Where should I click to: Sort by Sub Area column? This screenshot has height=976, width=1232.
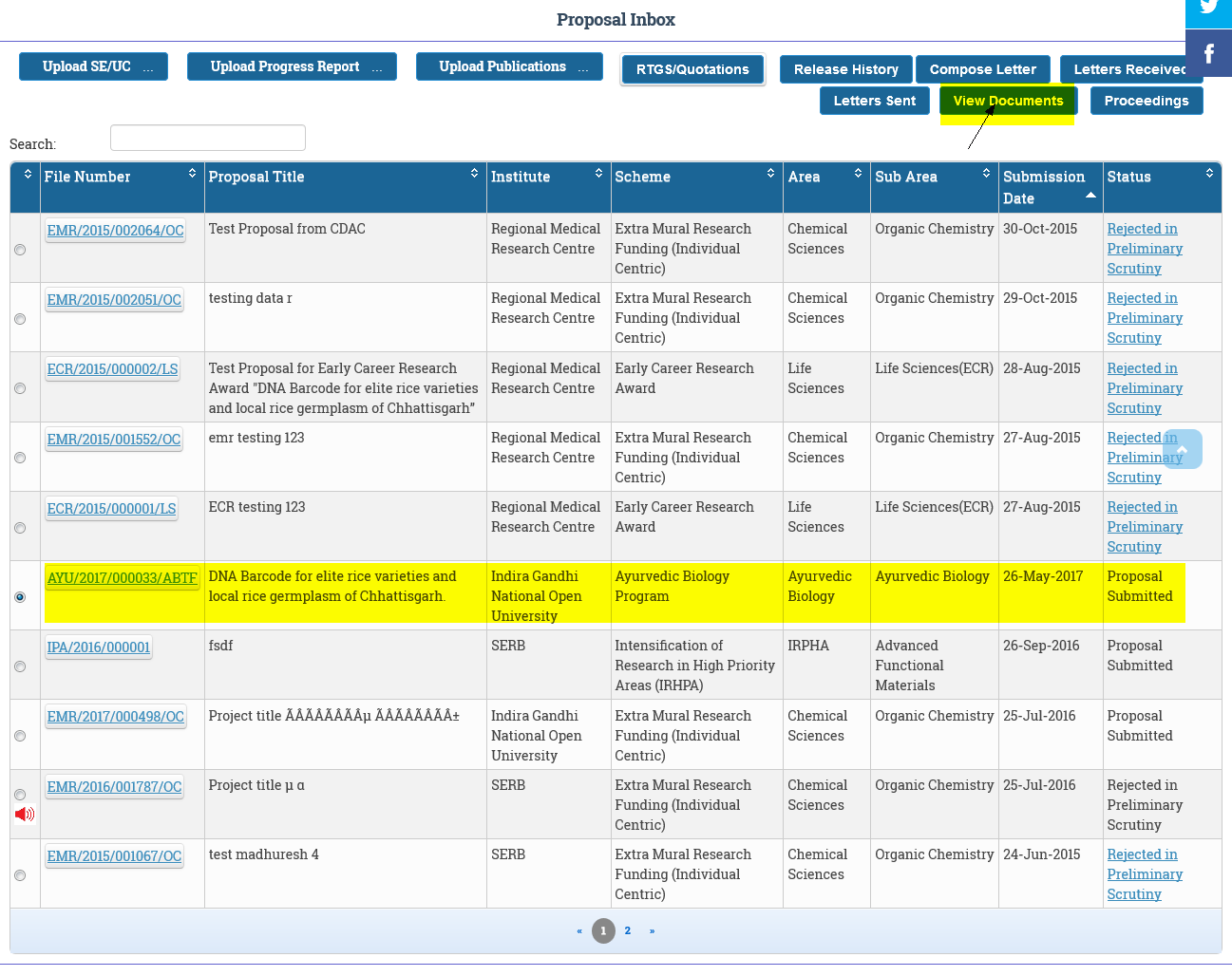934,187
